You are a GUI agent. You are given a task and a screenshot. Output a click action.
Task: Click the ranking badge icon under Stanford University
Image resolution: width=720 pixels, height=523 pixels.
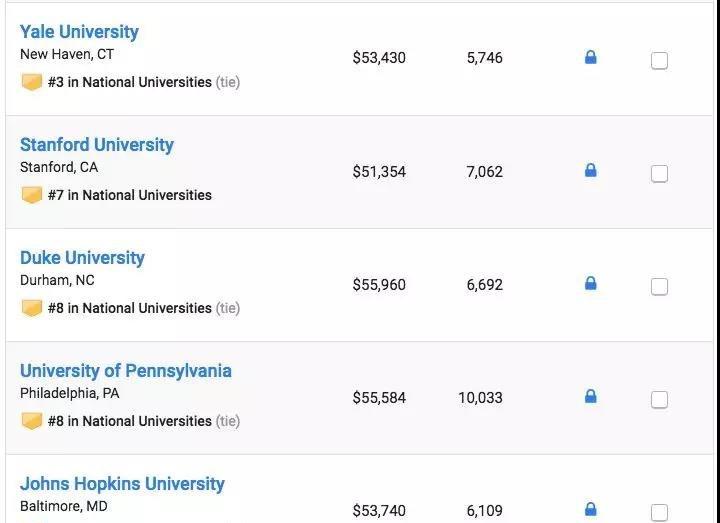point(32,195)
